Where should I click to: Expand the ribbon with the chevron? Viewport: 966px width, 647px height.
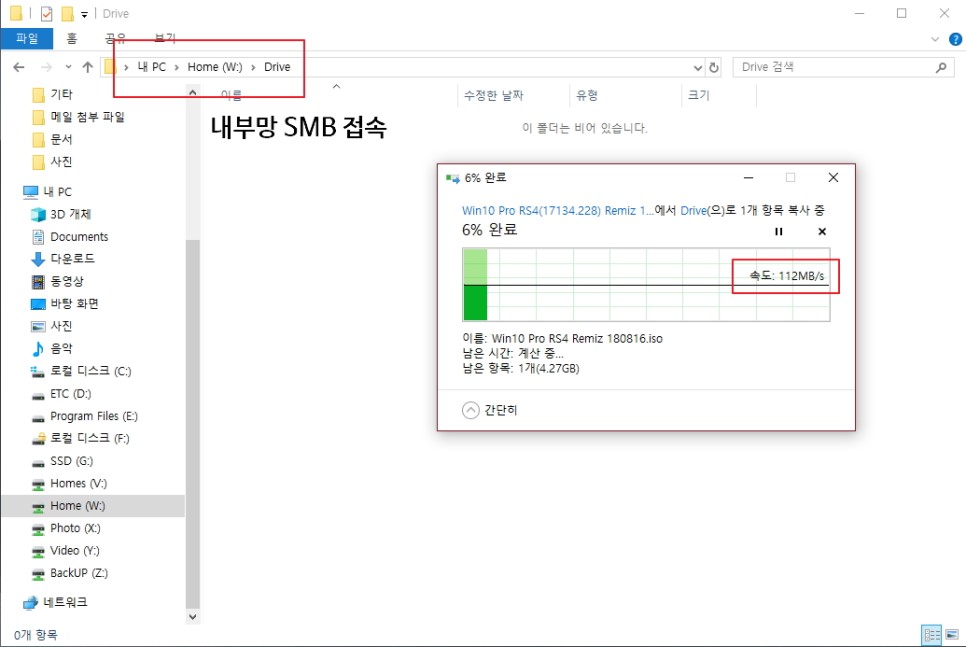[x=935, y=39]
